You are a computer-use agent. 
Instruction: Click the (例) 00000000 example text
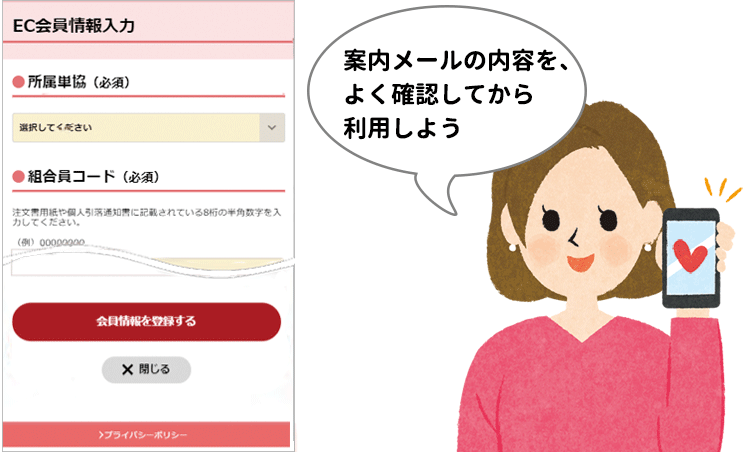point(51,243)
